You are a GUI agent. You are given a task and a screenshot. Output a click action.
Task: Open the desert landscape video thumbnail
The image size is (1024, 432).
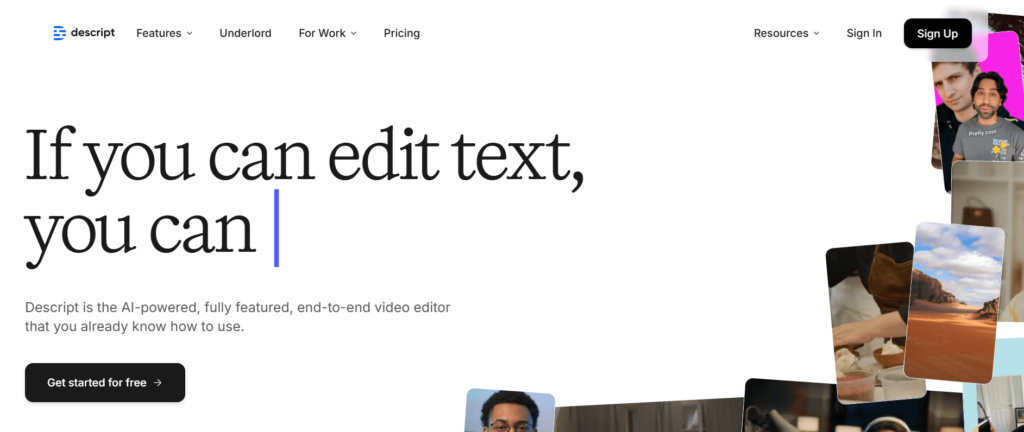coord(954,302)
